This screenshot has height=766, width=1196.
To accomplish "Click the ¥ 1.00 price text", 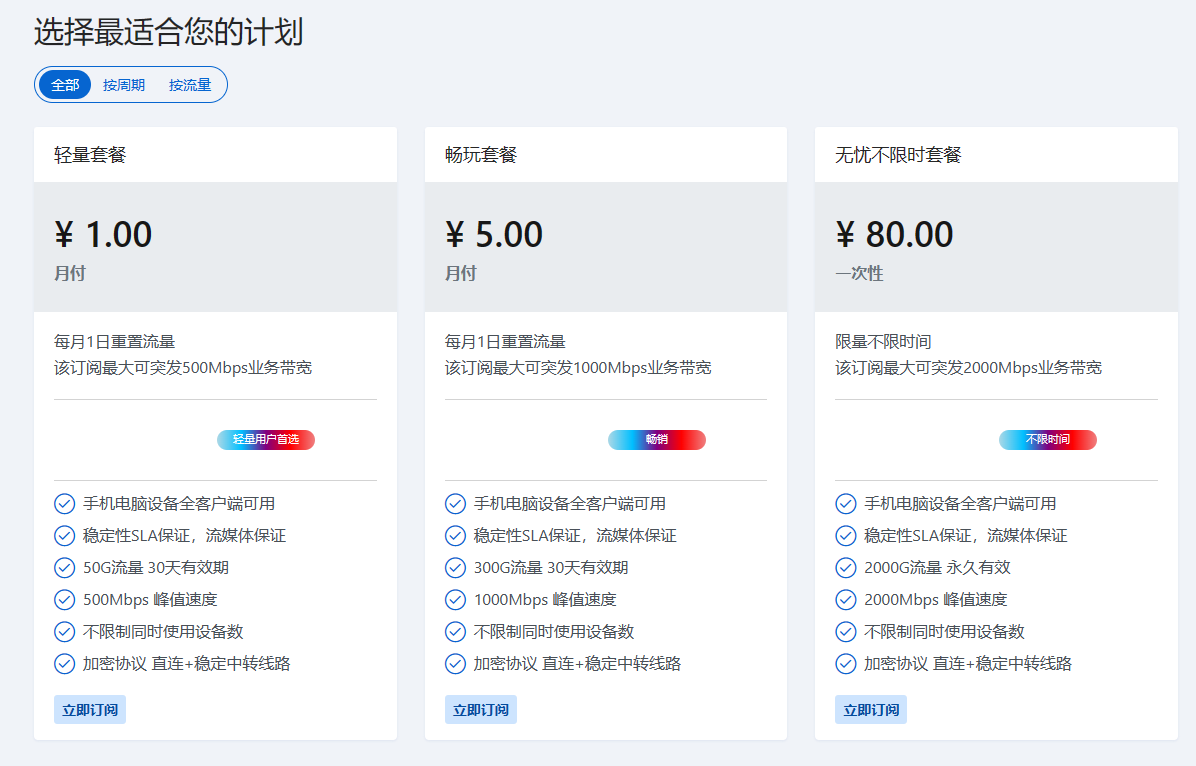I will pos(103,235).
